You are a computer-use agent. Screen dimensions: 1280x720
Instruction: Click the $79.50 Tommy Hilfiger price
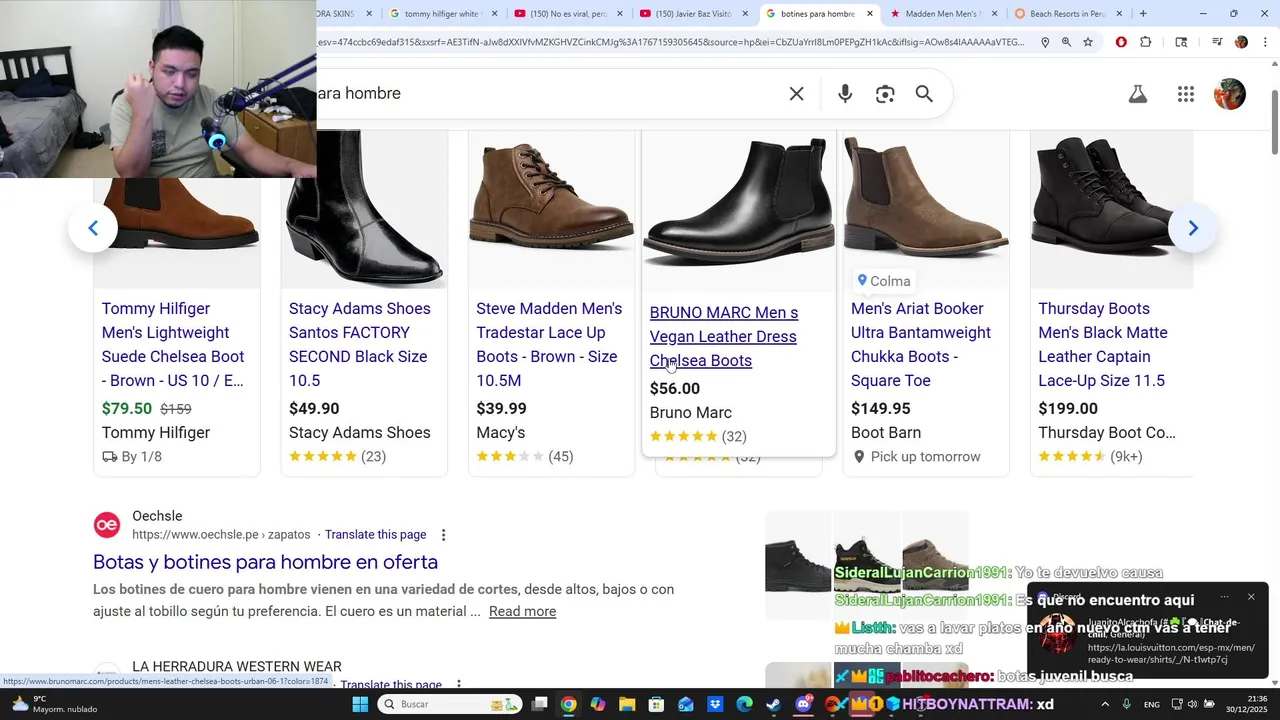127,408
